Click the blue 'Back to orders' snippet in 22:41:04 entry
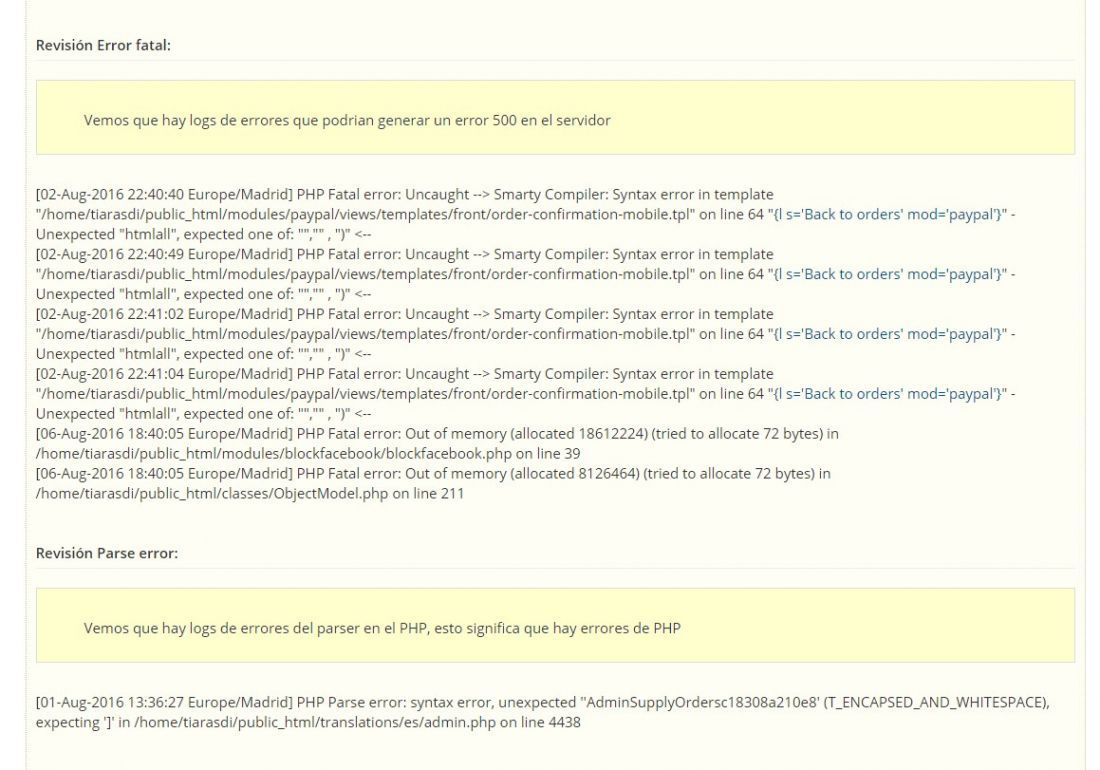Image resolution: width=1100 pixels, height=770 pixels. click(x=887, y=393)
